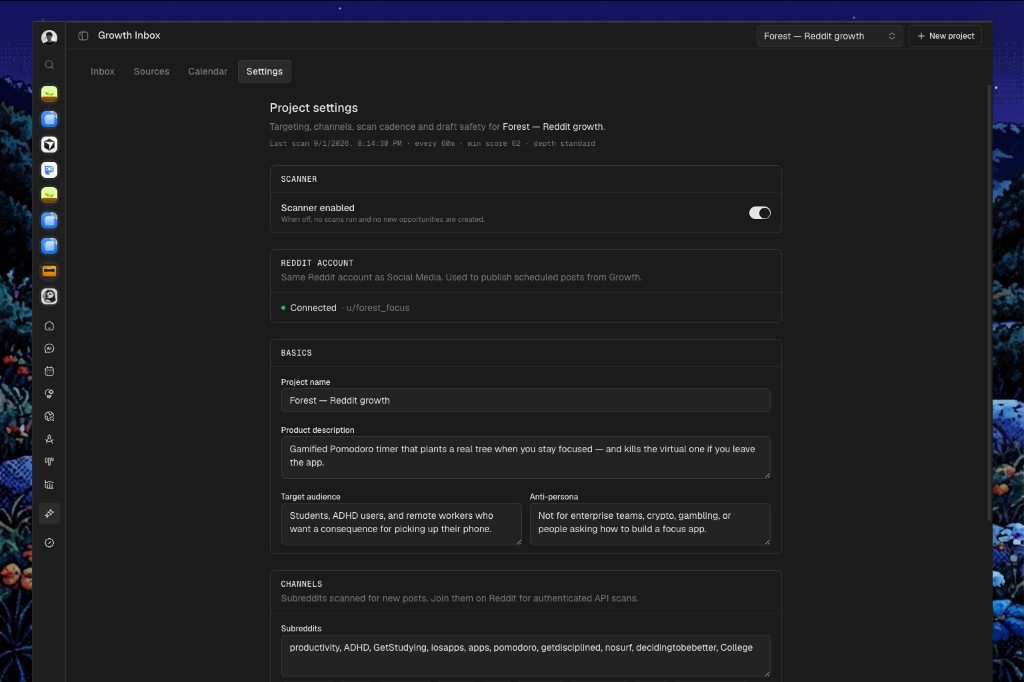Image resolution: width=1024 pixels, height=682 pixels.
Task: Open the home icon in sidebar
Action: pyautogui.click(x=49, y=326)
